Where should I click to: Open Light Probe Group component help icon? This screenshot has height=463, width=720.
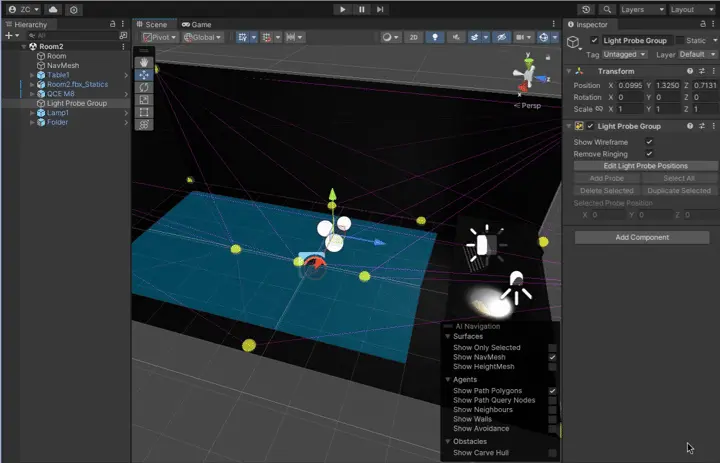(x=690, y=126)
